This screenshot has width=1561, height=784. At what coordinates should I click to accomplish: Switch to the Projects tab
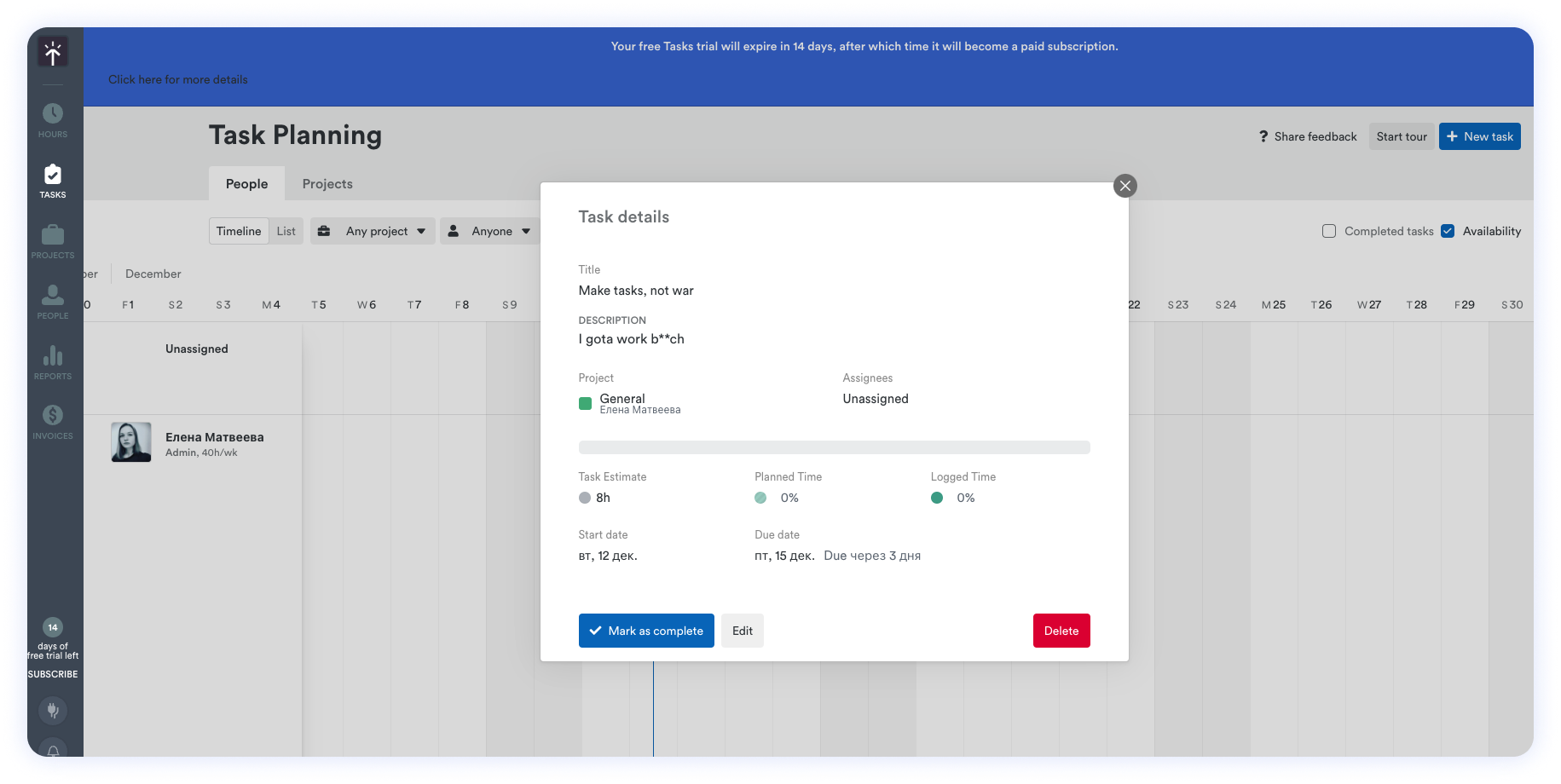pyautogui.click(x=327, y=184)
